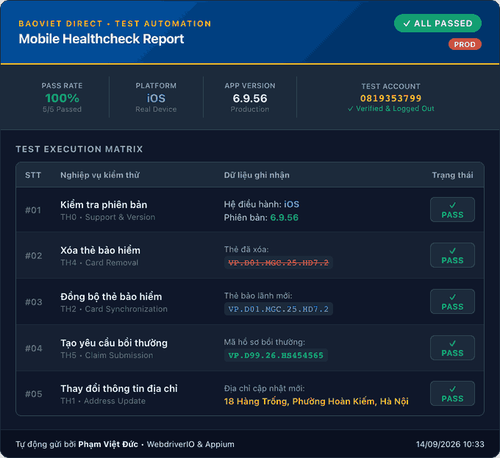The image size is (500, 458).
Task: Click the Dữ liệu ghi nhận column header
Action: pos(257,175)
